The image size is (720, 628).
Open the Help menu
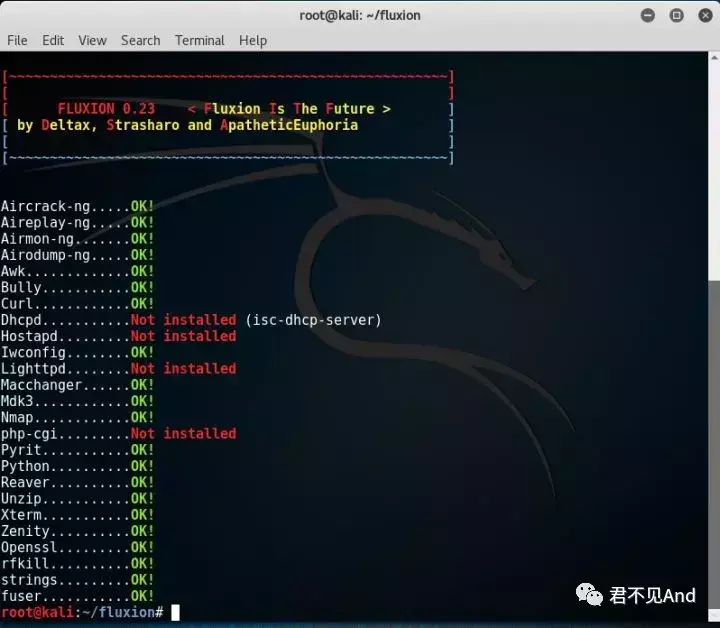click(x=253, y=40)
